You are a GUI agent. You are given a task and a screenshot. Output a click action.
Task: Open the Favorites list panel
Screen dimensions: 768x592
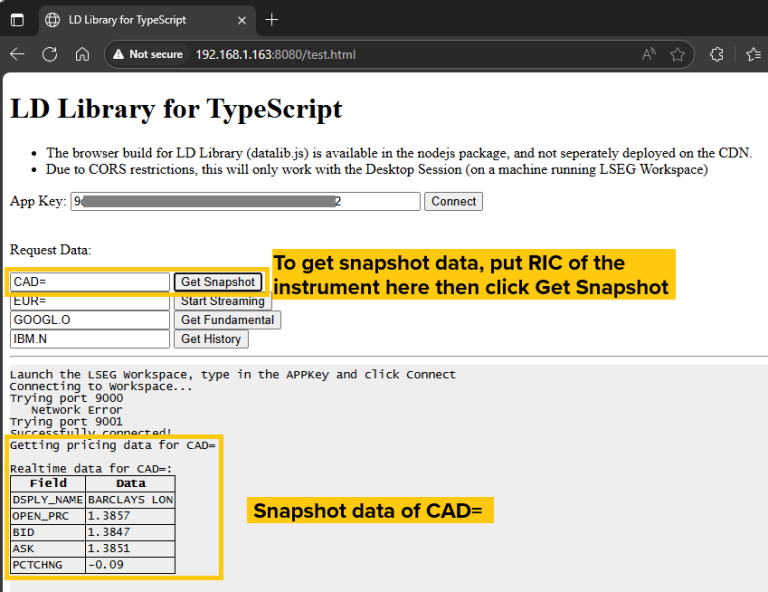tap(753, 54)
